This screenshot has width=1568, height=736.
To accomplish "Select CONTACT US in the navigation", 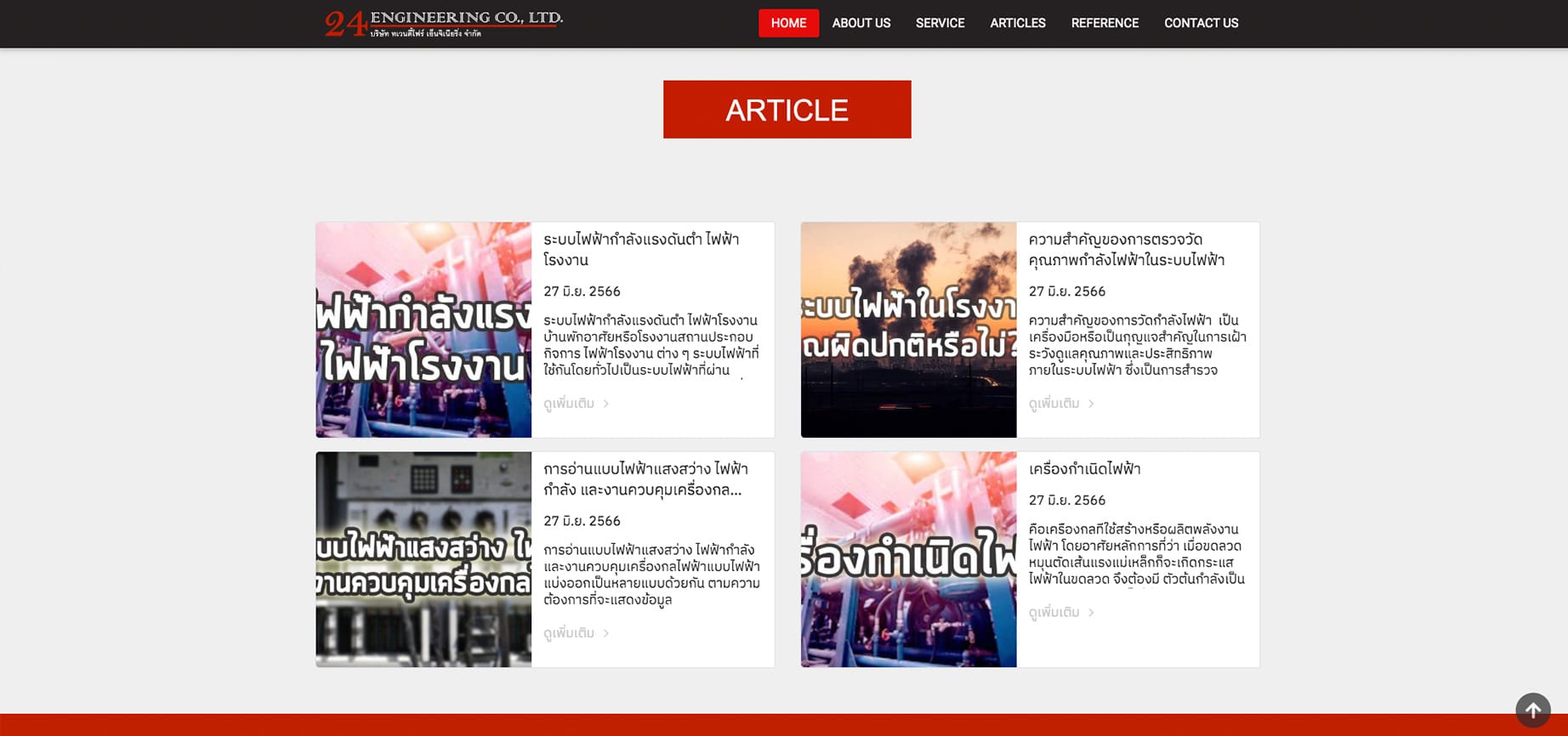I will point(1201,23).
